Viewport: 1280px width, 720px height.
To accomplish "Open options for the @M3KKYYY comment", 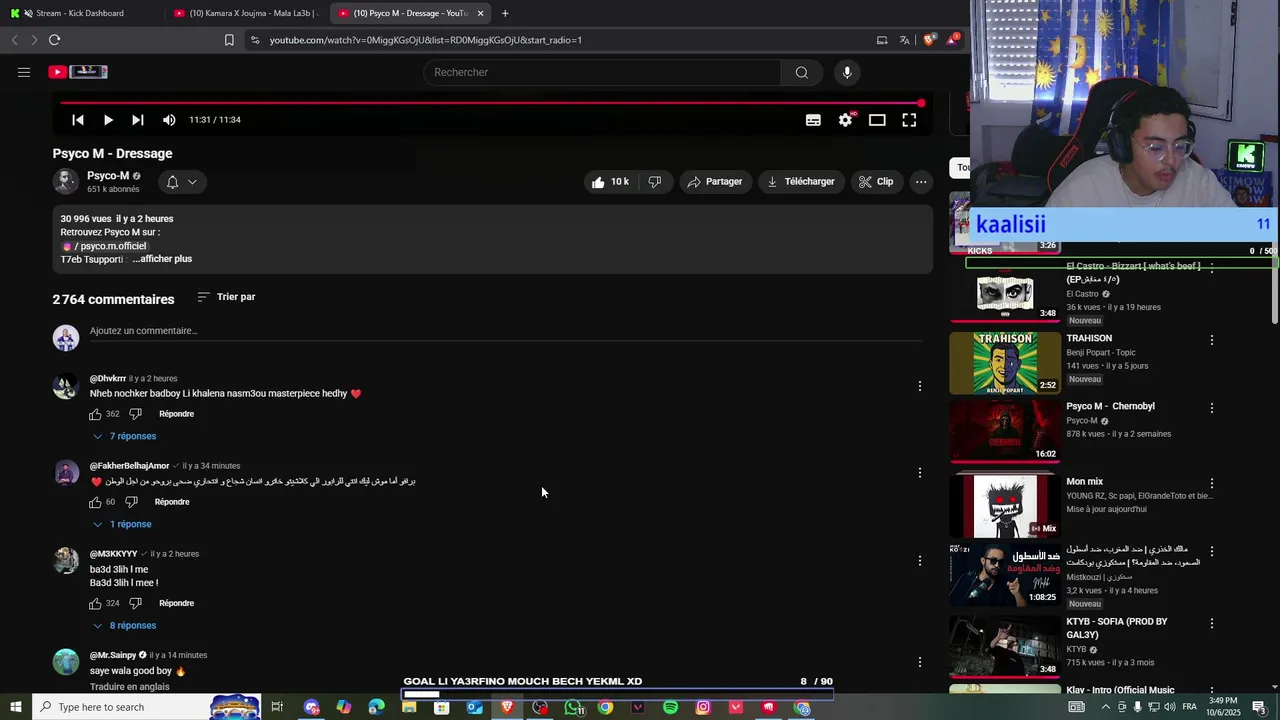I will coord(920,561).
